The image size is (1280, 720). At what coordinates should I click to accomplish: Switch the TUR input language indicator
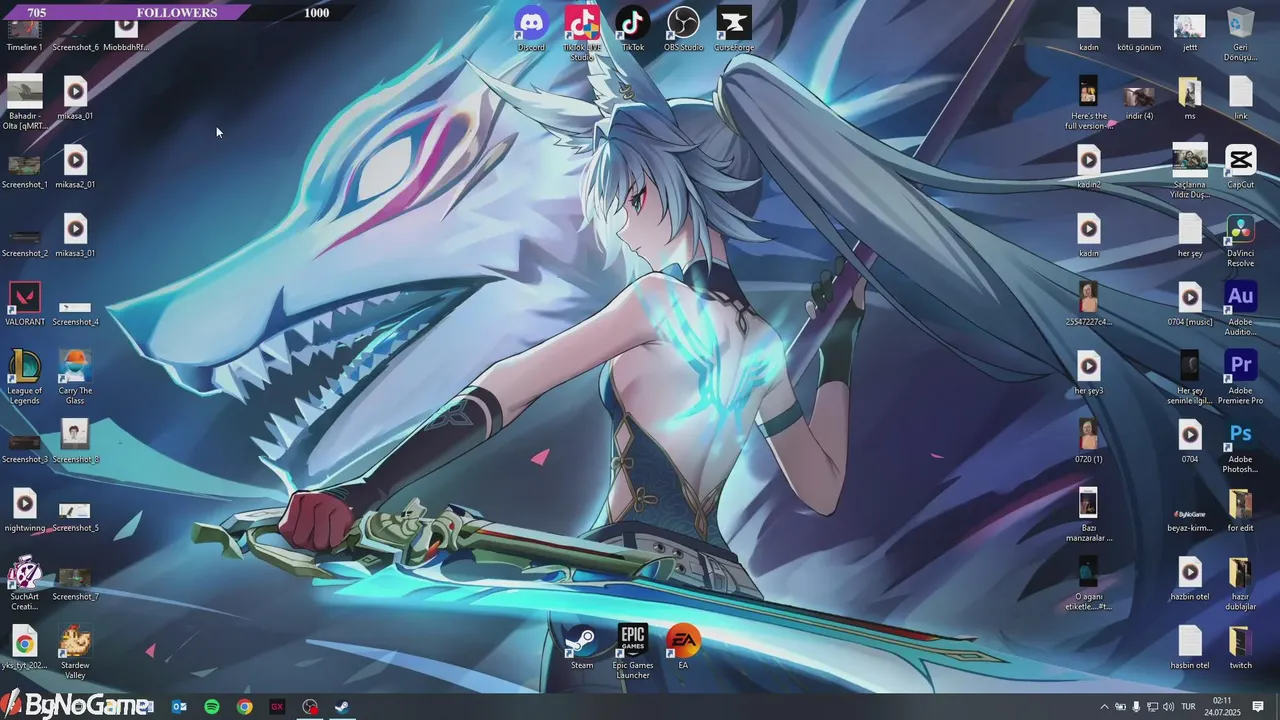tap(1189, 707)
